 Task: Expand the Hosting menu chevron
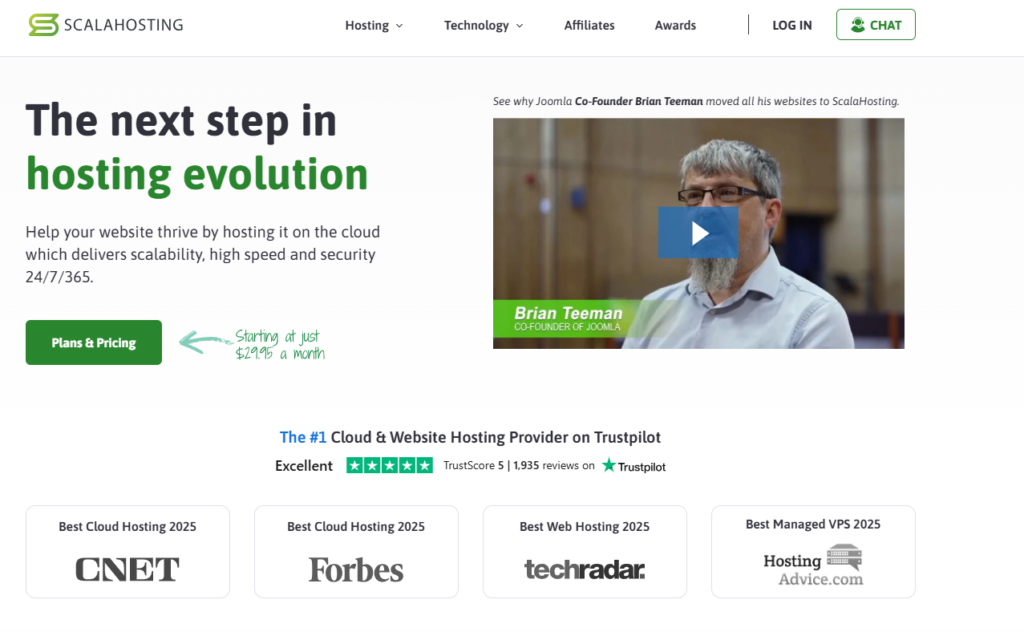pyautogui.click(x=400, y=25)
